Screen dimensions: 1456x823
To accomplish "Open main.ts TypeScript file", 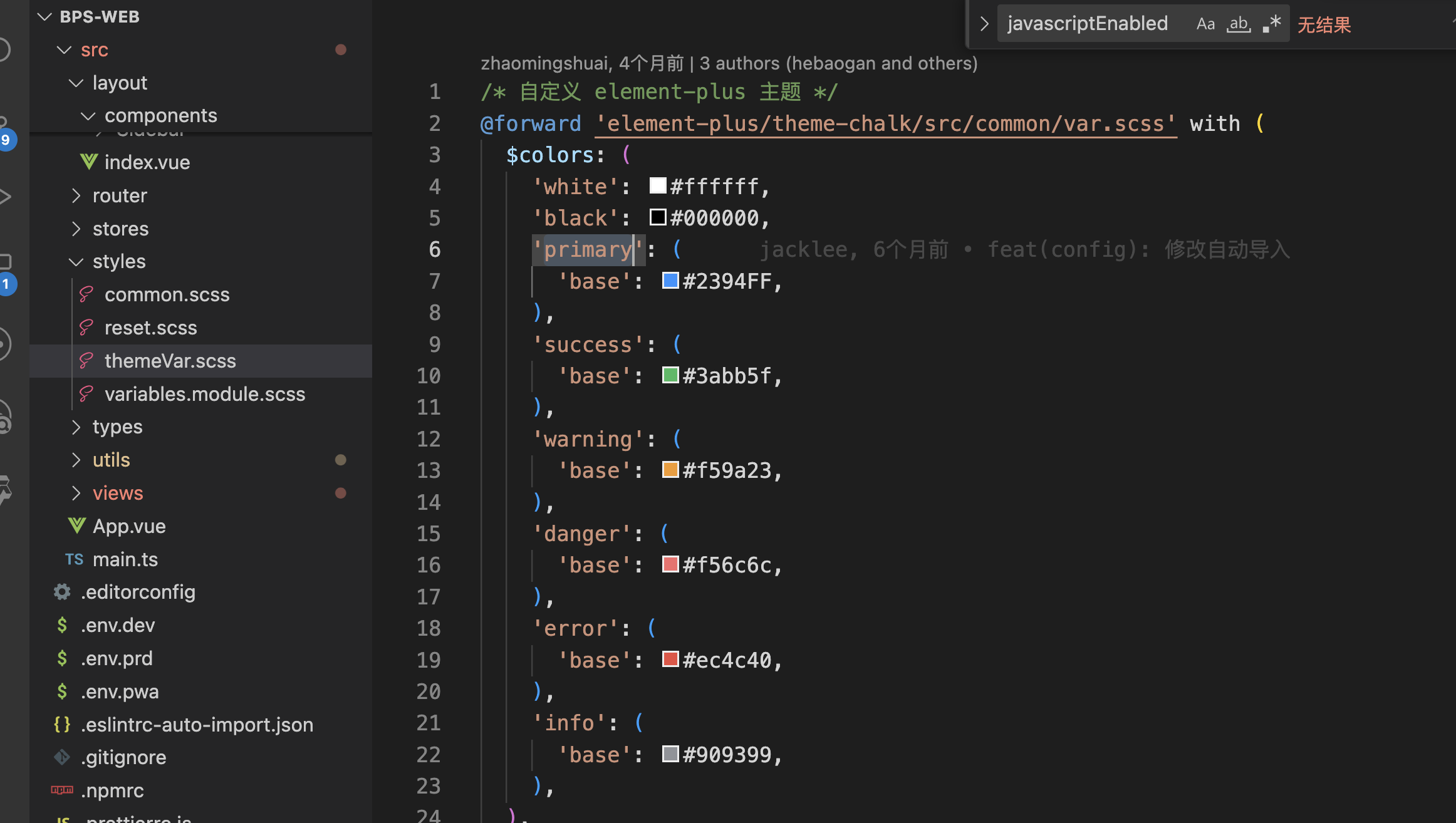I will coord(125,559).
